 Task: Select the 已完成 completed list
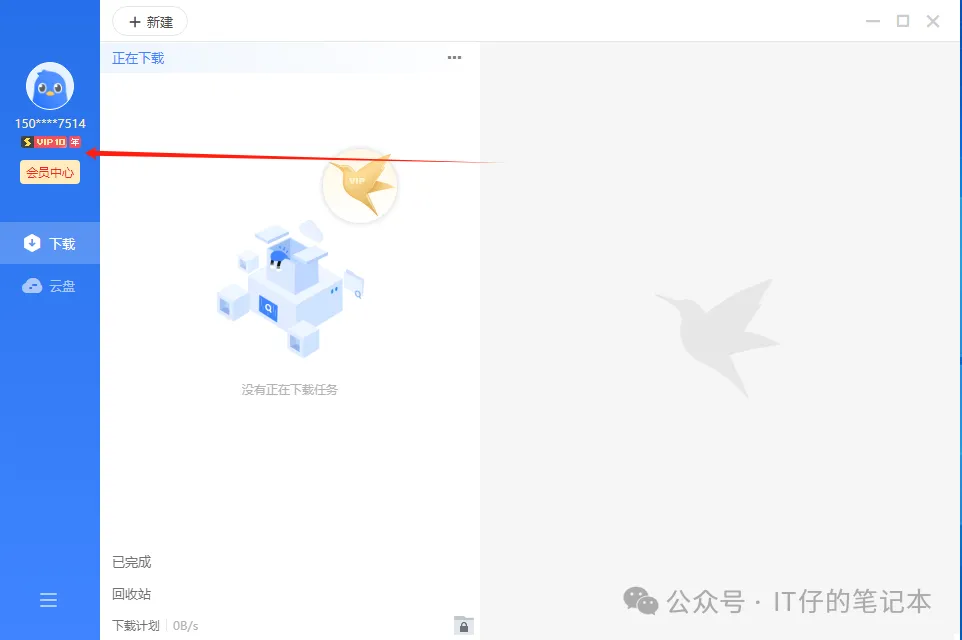pyautogui.click(x=131, y=562)
